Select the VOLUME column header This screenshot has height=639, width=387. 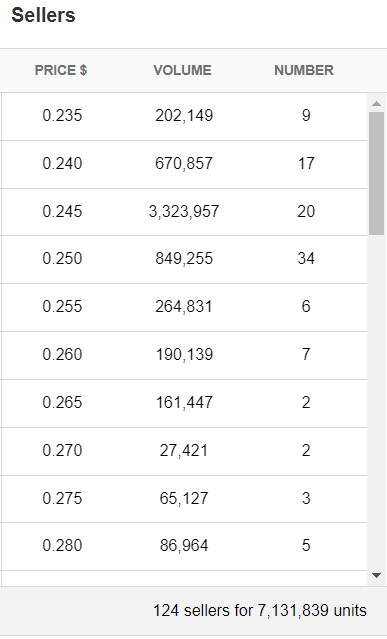coord(182,70)
